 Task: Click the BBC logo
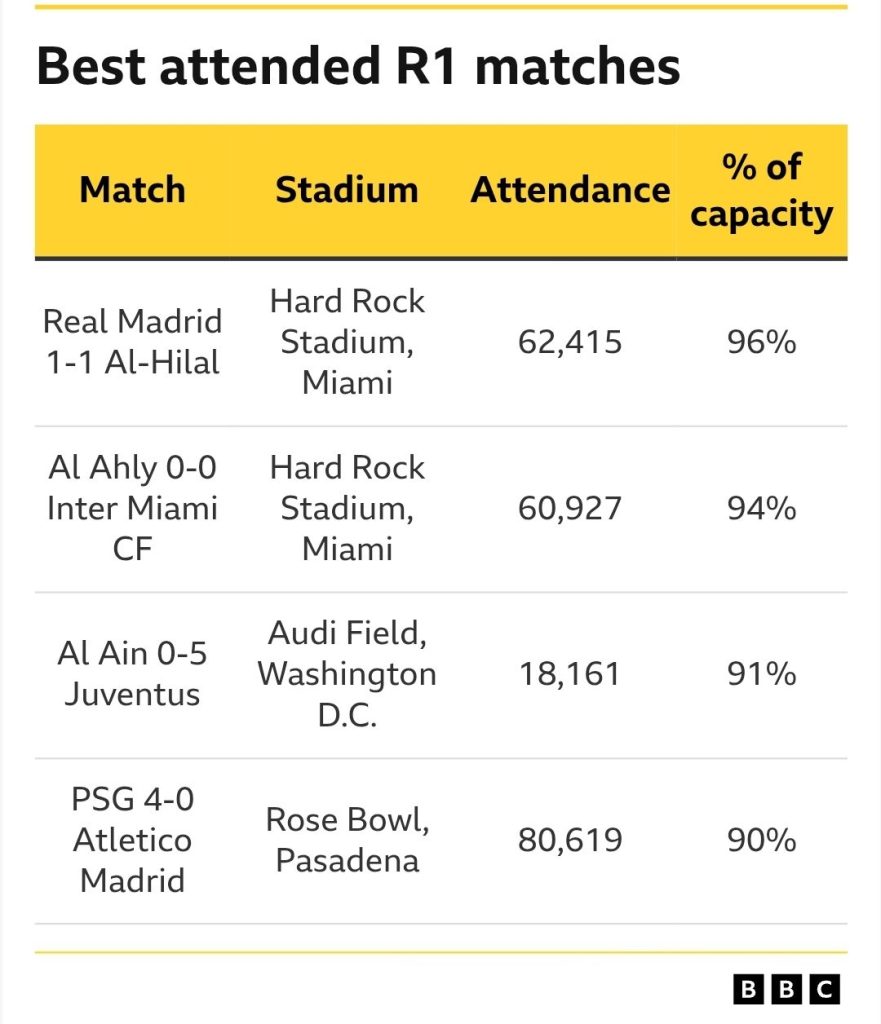[x=786, y=990]
